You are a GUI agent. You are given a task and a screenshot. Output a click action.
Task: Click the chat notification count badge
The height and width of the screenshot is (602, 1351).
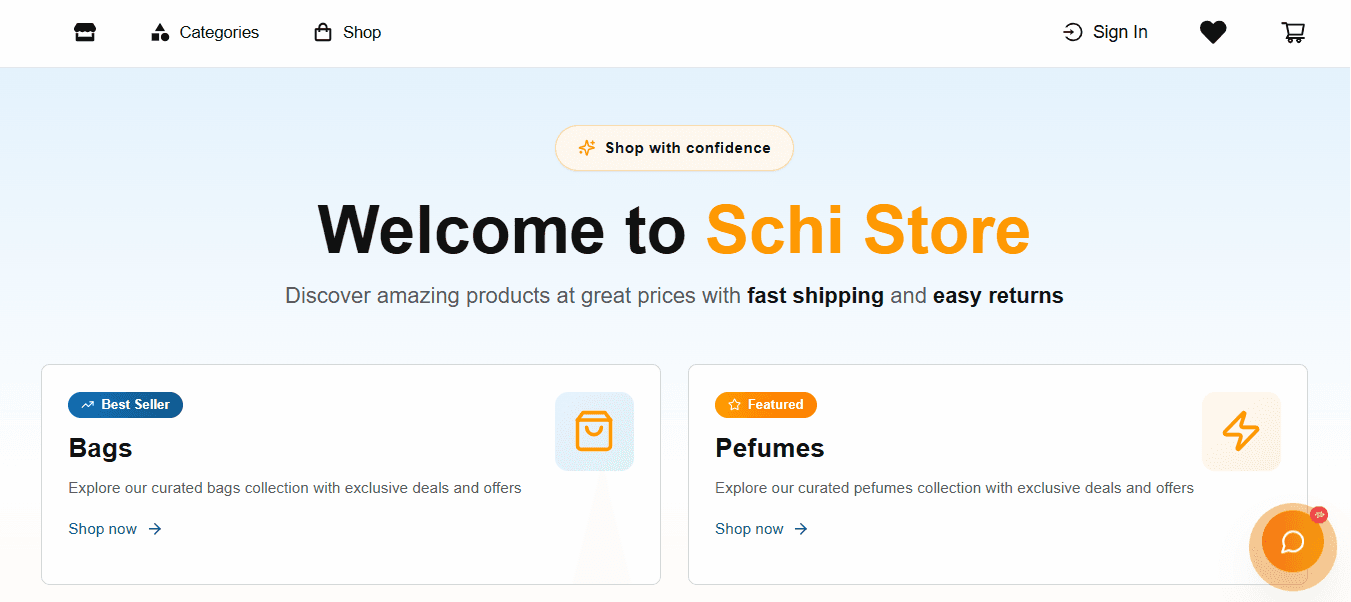click(1319, 514)
